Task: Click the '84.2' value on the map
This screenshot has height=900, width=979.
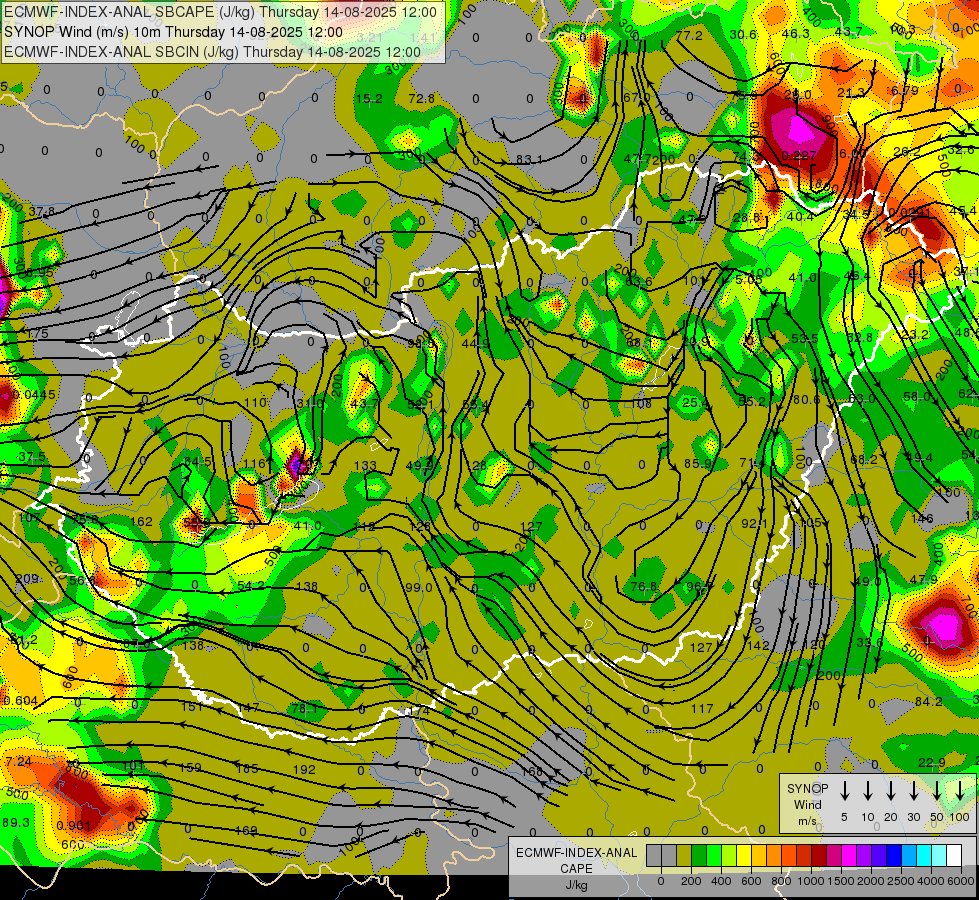Action: point(928,702)
